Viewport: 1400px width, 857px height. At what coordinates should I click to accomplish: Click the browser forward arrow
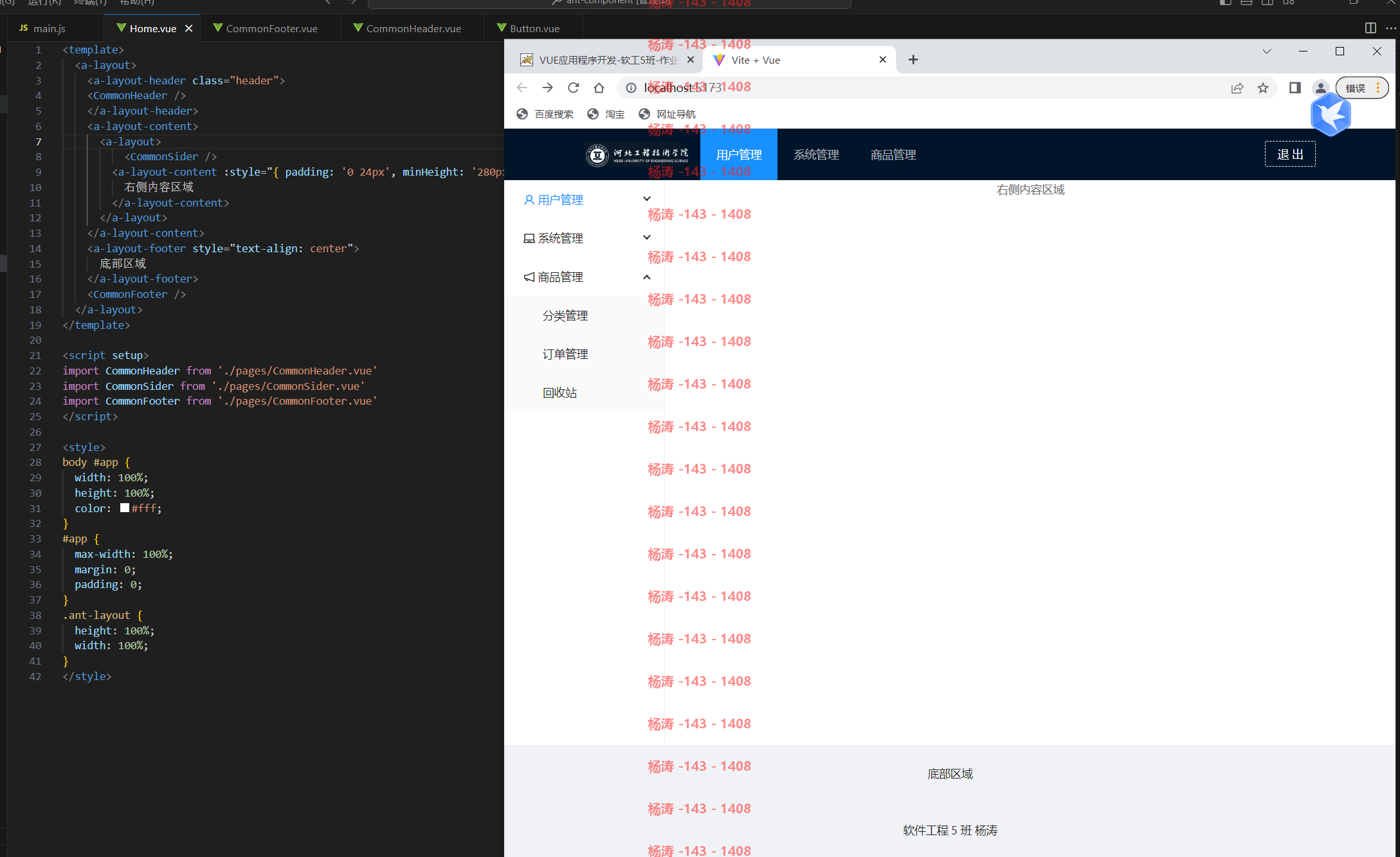click(547, 88)
